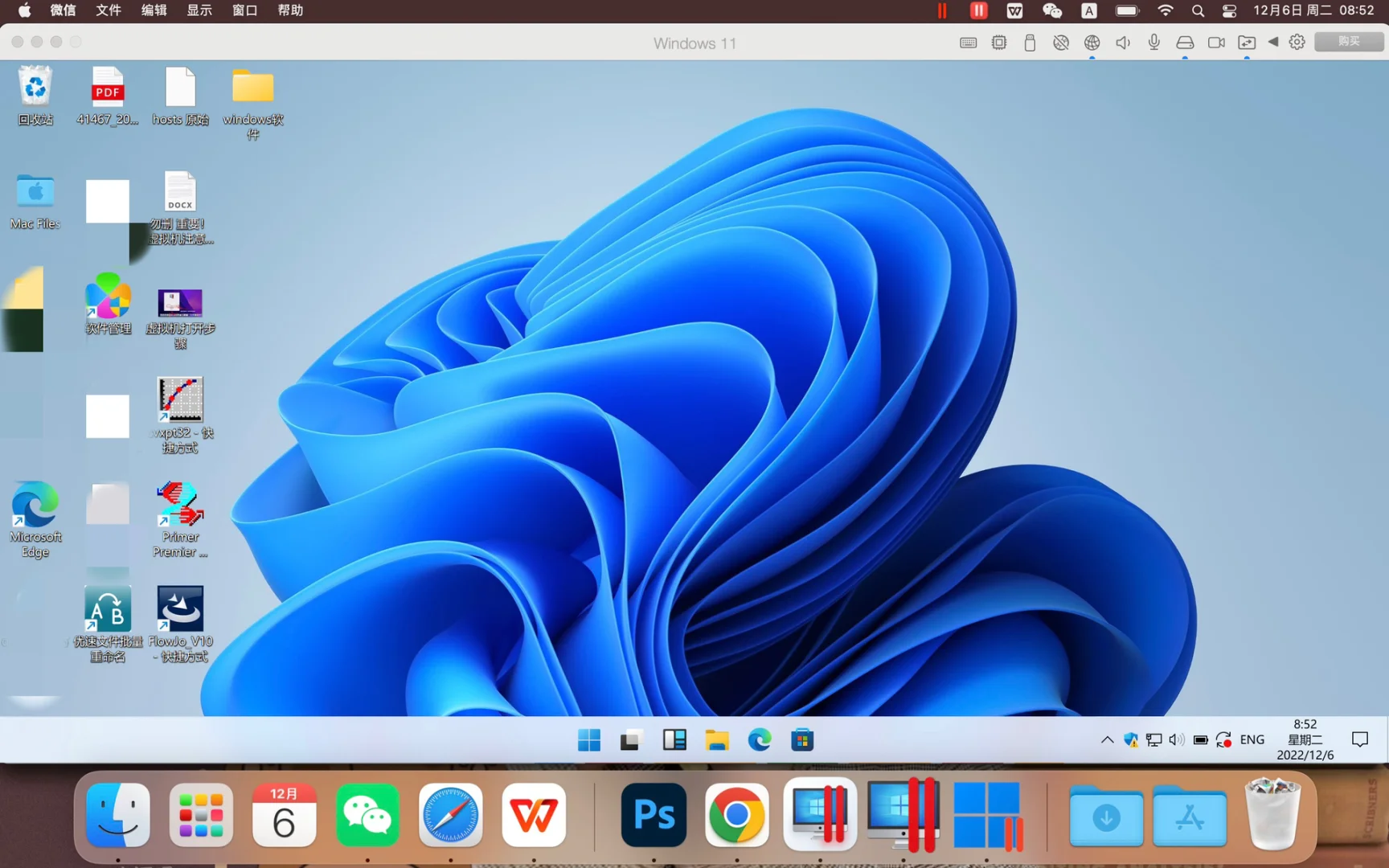Launch Photoshop from the Dock

pos(654,816)
